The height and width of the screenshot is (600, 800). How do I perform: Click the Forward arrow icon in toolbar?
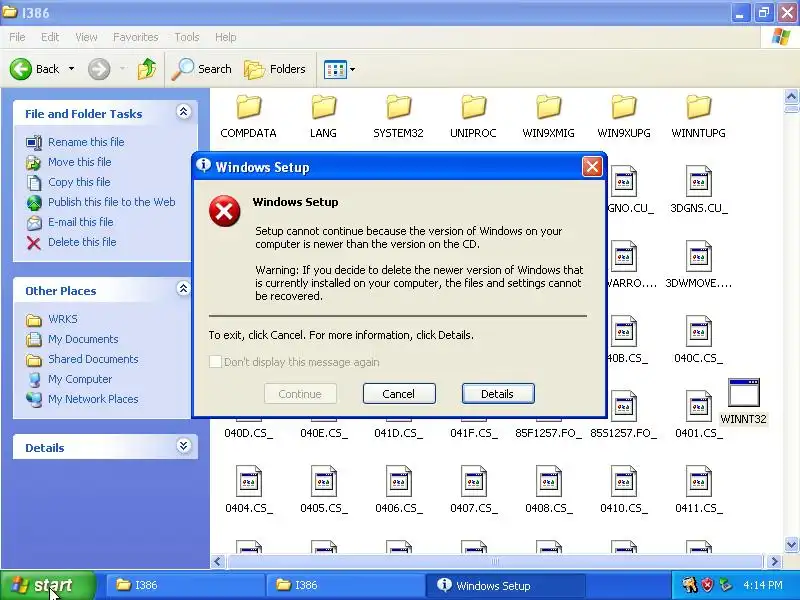click(99, 69)
